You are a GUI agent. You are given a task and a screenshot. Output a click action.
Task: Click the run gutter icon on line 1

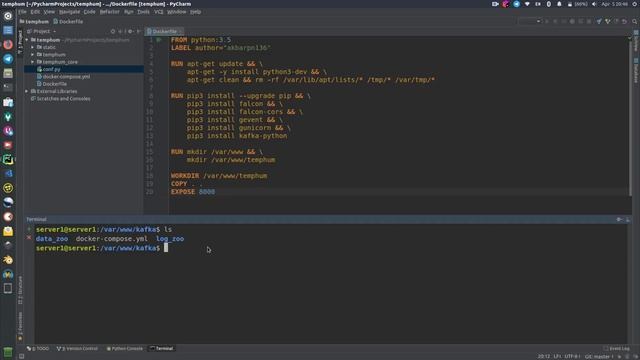click(x=159, y=40)
